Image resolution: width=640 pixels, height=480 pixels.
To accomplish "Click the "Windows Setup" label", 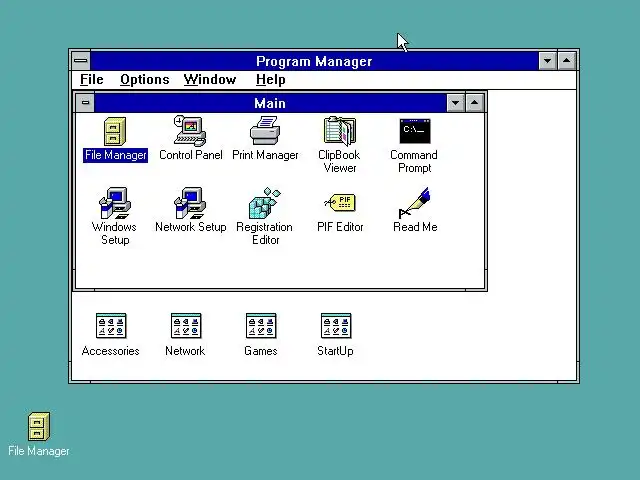I will click(x=114, y=233).
